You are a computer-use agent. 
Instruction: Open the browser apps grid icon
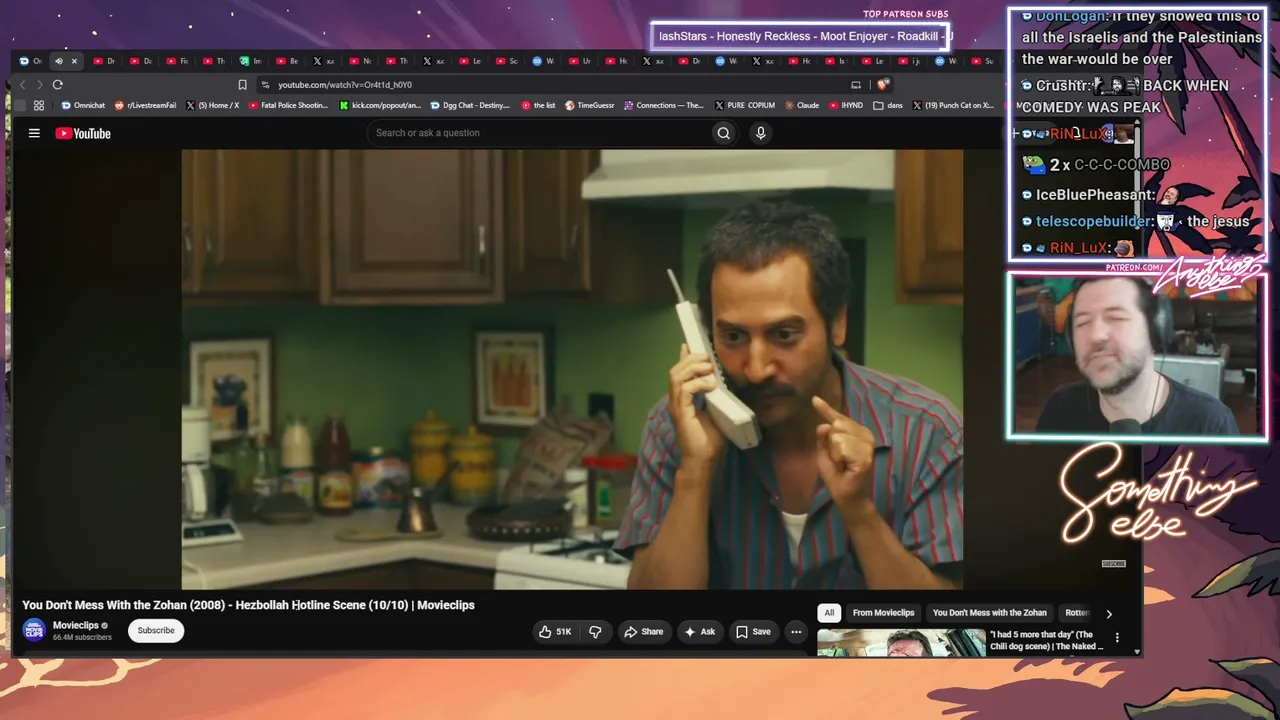39,105
